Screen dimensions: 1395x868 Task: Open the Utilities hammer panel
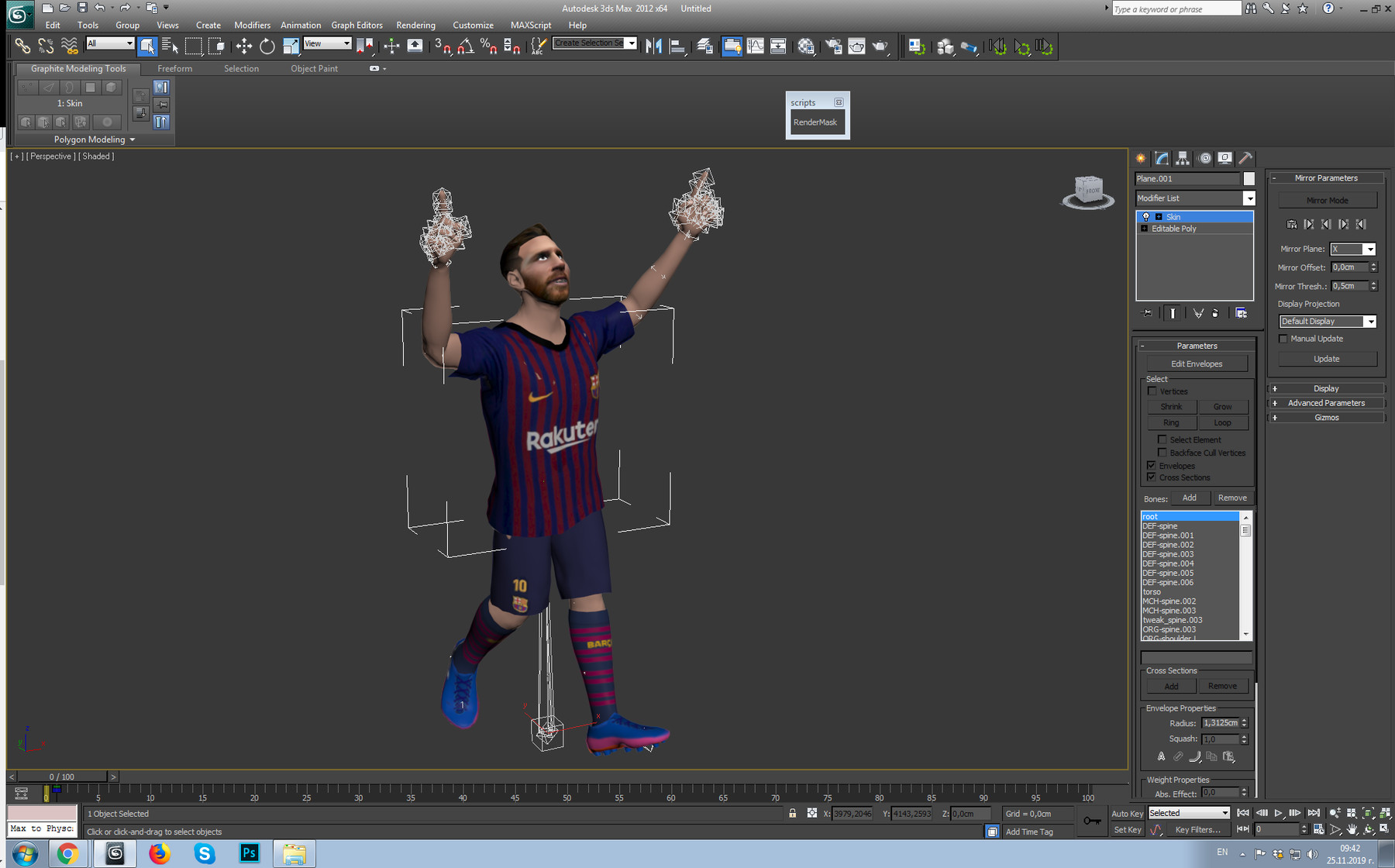click(x=1245, y=158)
